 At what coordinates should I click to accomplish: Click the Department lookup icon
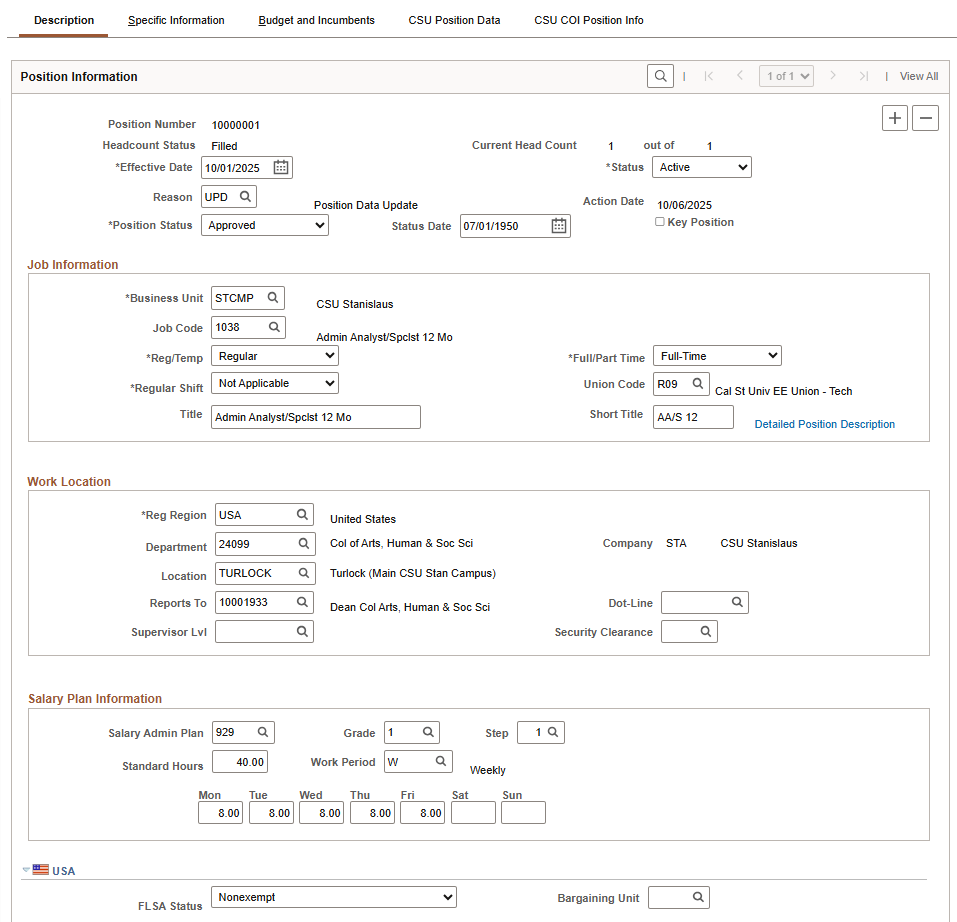click(302, 544)
